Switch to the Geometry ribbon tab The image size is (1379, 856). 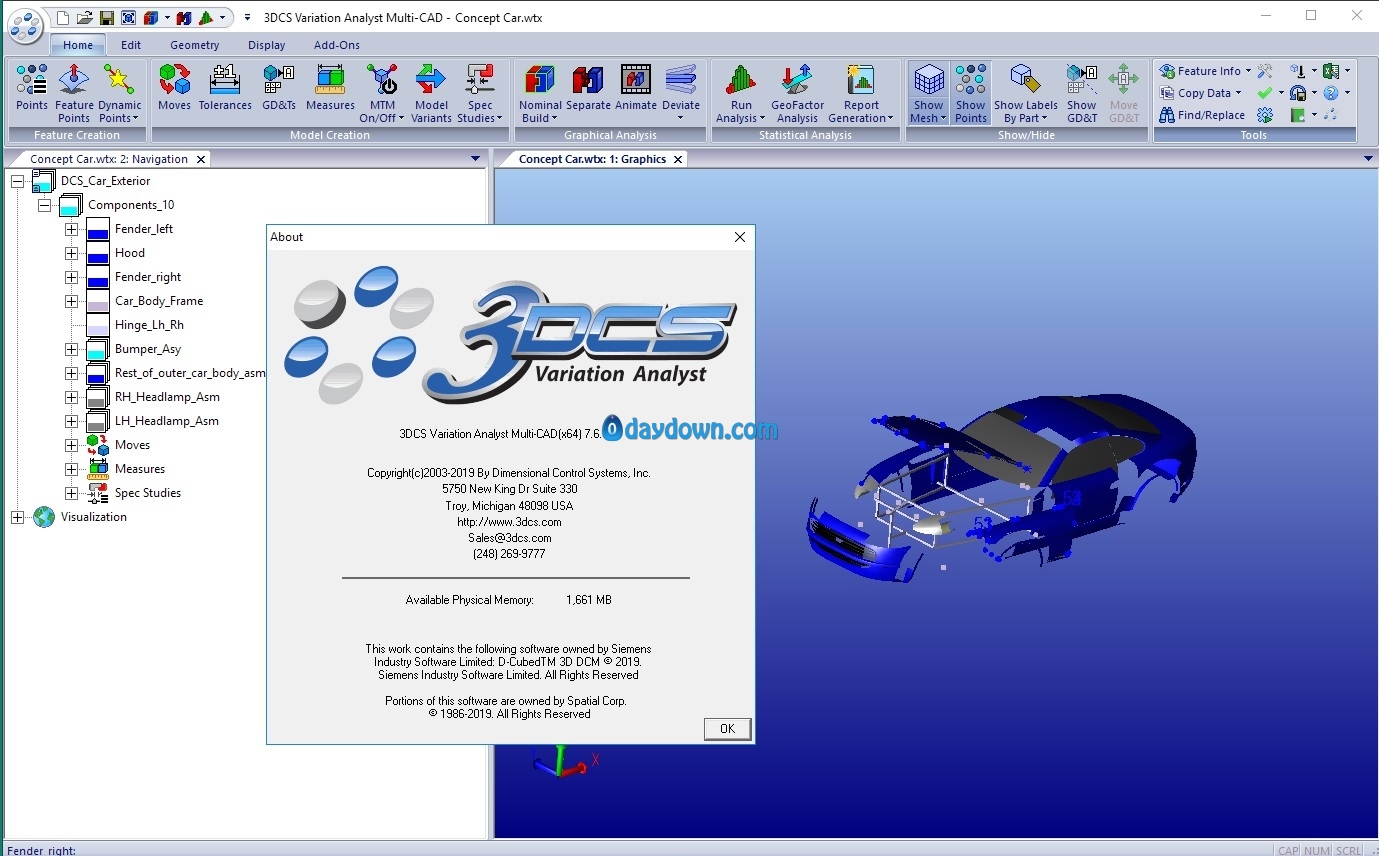coord(195,45)
